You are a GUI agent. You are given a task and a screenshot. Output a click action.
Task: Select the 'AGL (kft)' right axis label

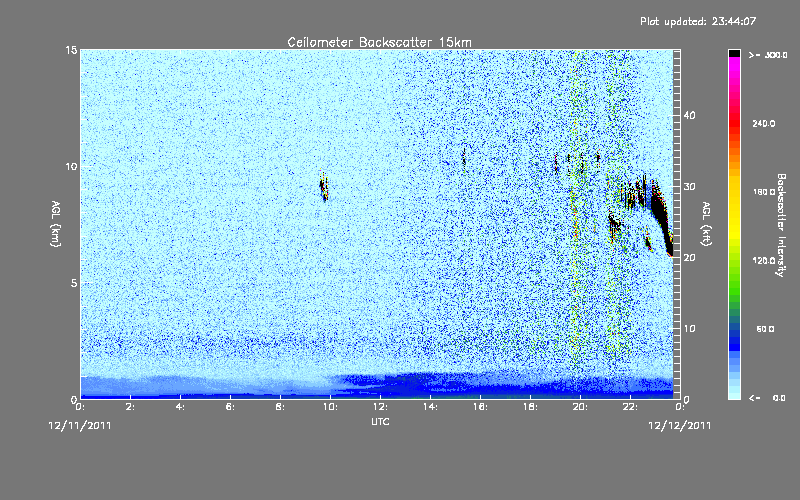coord(706,224)
